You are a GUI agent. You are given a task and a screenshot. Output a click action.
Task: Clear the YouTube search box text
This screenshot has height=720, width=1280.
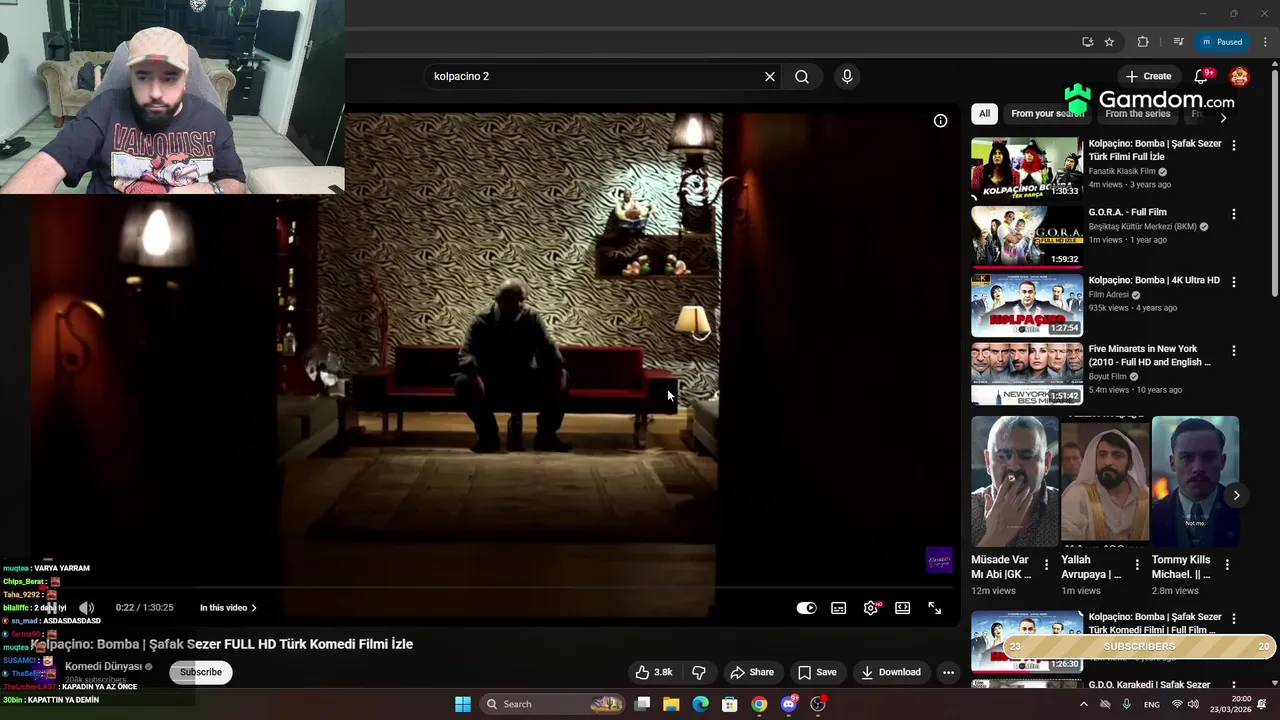point(770,76)
